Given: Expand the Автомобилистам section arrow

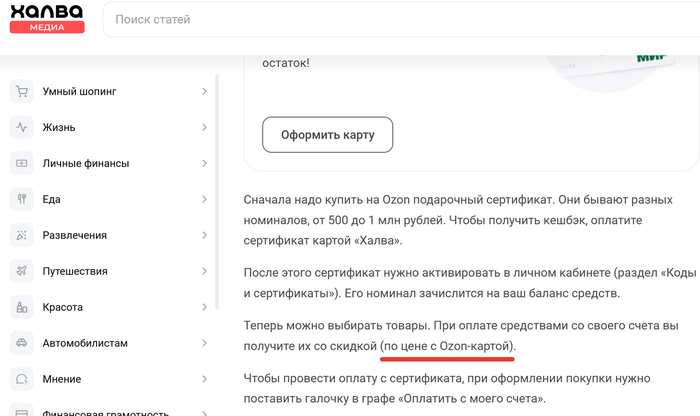Looking at the screenshot, I should point(204,344).
